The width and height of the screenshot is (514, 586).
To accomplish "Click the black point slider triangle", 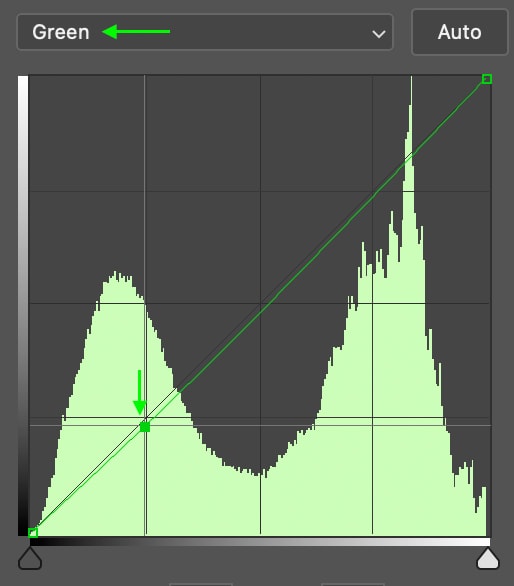I will click(30, 558).
